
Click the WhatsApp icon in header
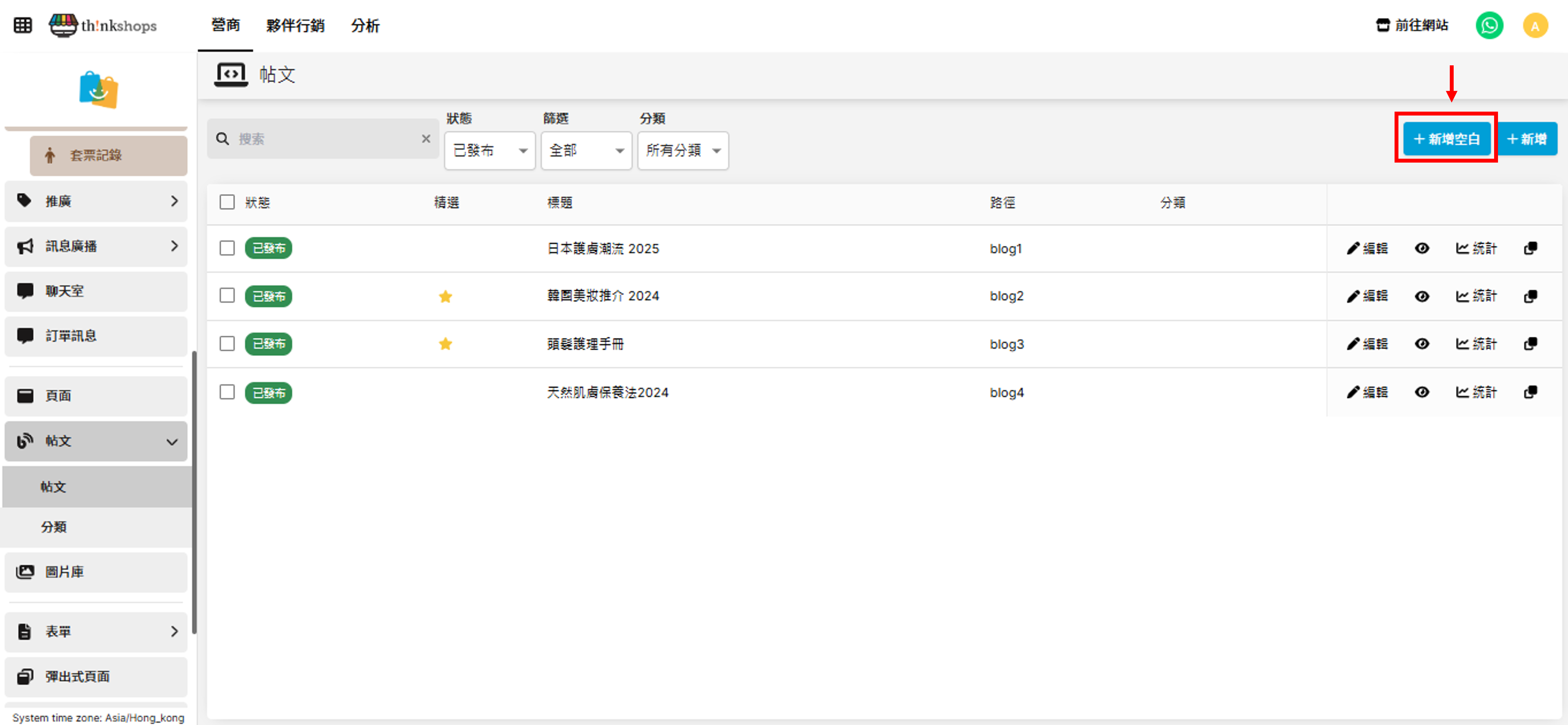click(x=1489, y=26)
